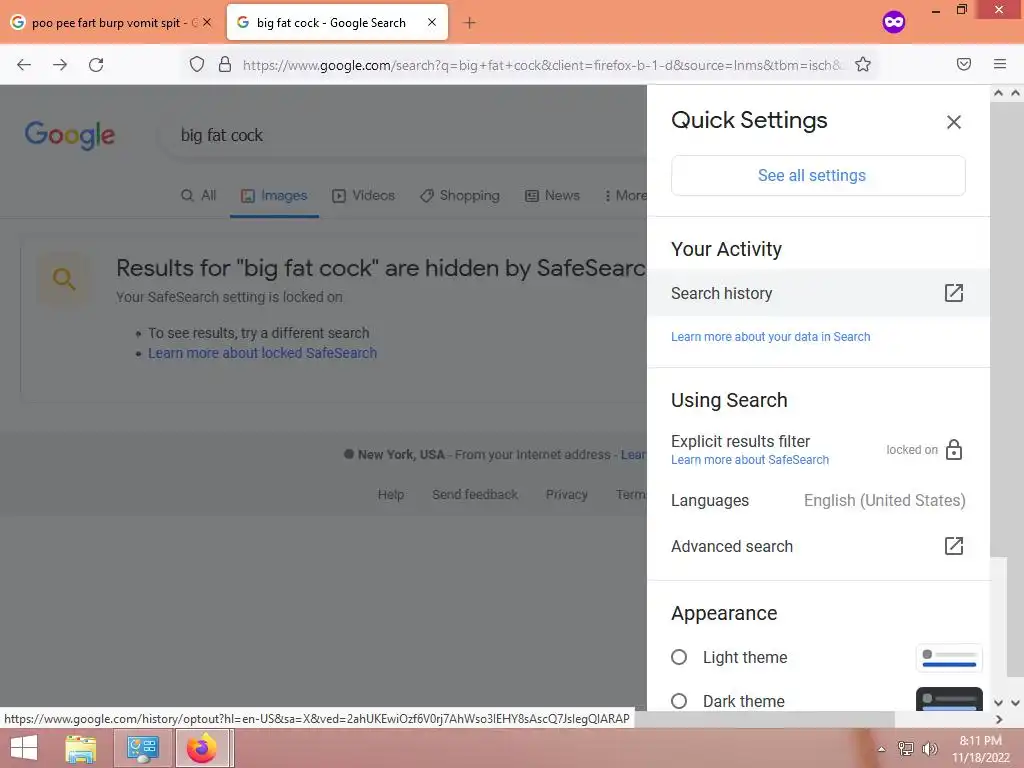Select the Dark theme radio button
Image resolution: width=1024 pixels, height=768 pixels.
(x=679, y=701)
